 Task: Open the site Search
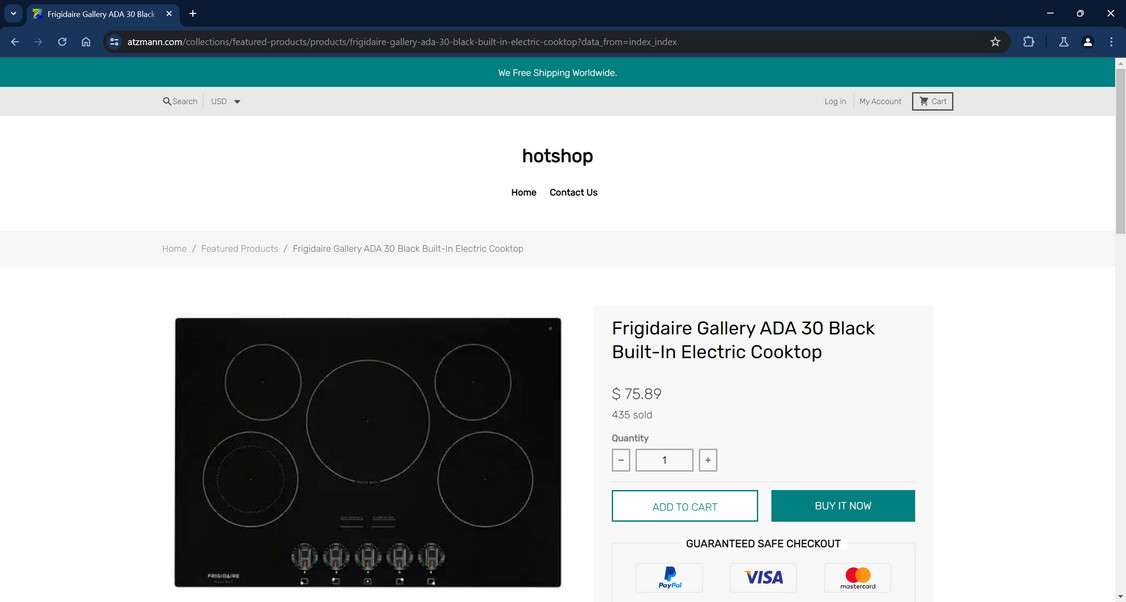(x=180, y=101)
